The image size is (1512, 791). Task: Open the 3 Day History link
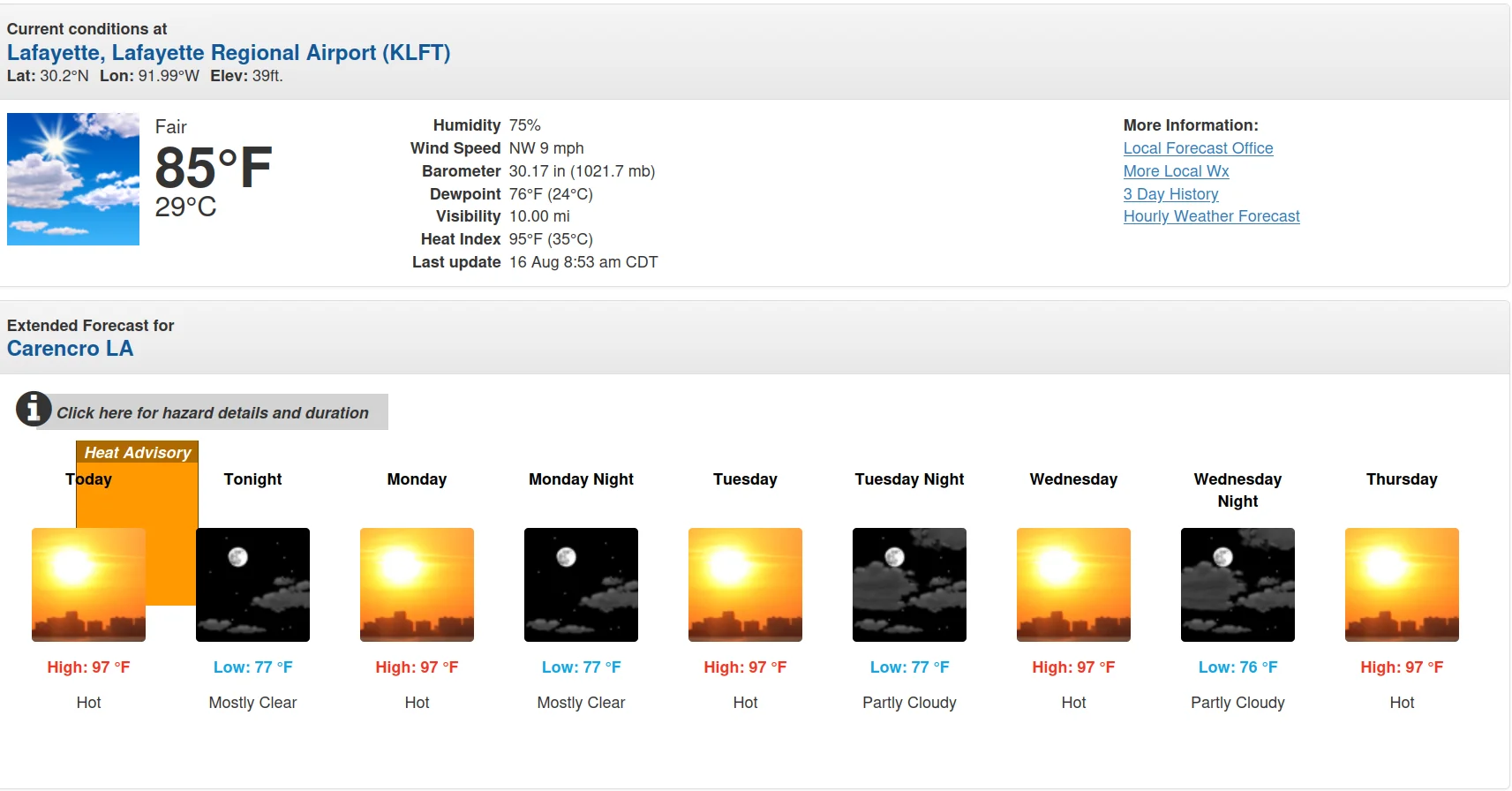click(x=1170, y=194)
